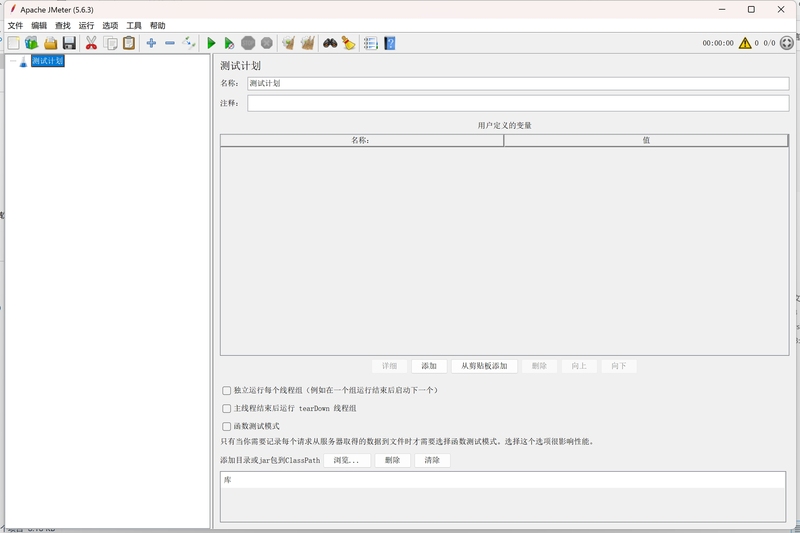The height and width of the screenshot is (533, 800).
Task: Copy element using the Copy icon
Action: [110, 43]
